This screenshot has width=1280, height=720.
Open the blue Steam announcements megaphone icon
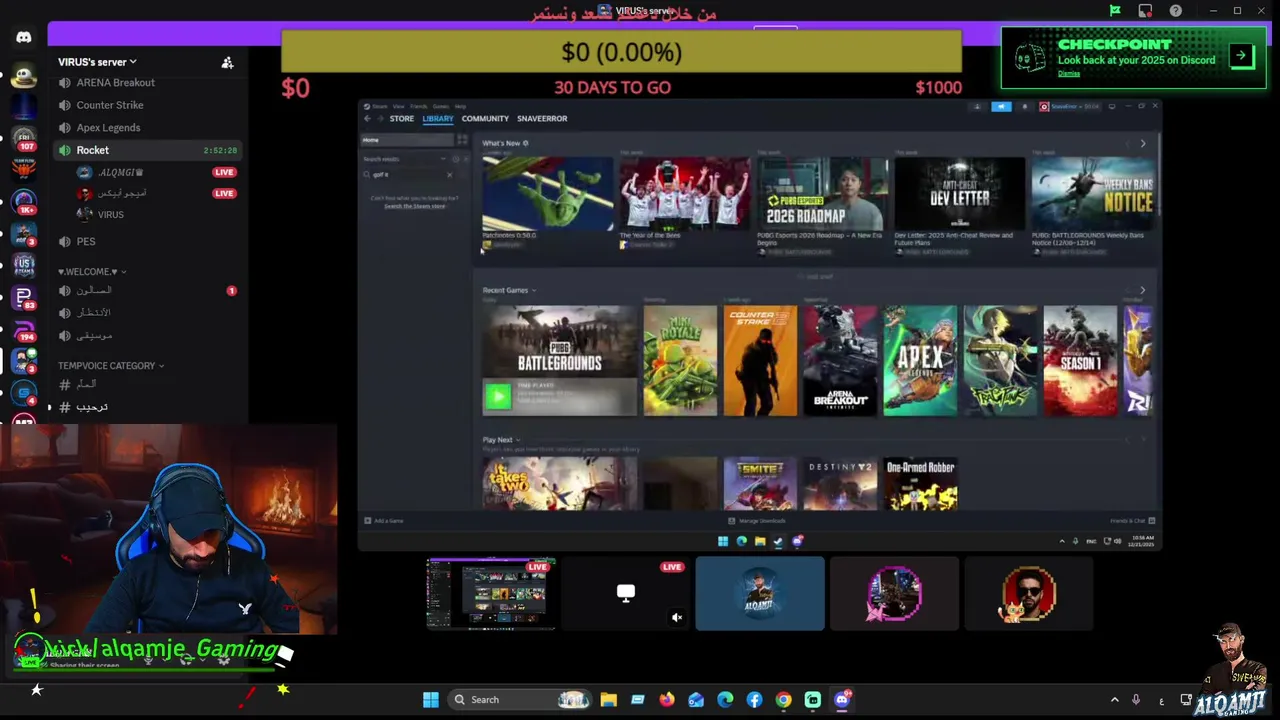[1001, 106]
